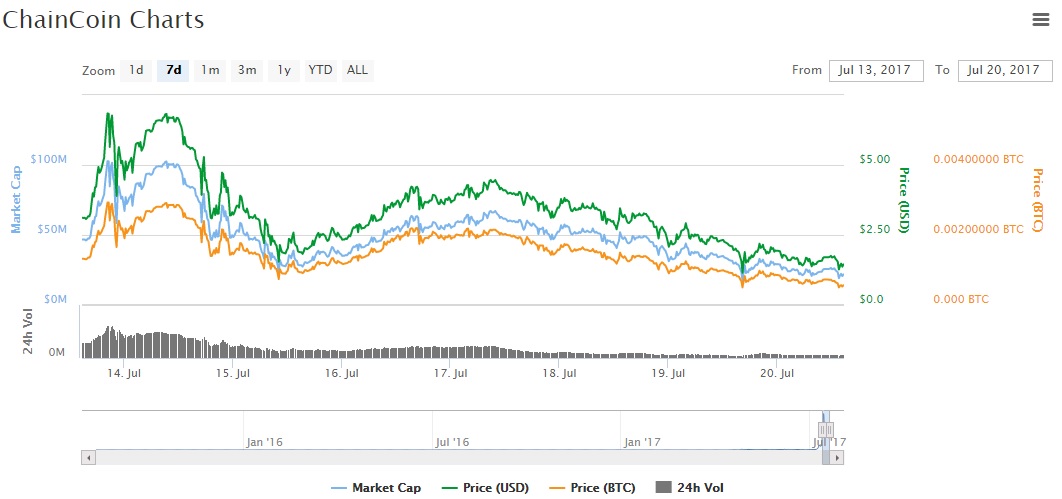The width and height of the screenshot is (1062, 499).
Task: Click the 0.00400000 BTC axis label
Action: tap(979, 159)
